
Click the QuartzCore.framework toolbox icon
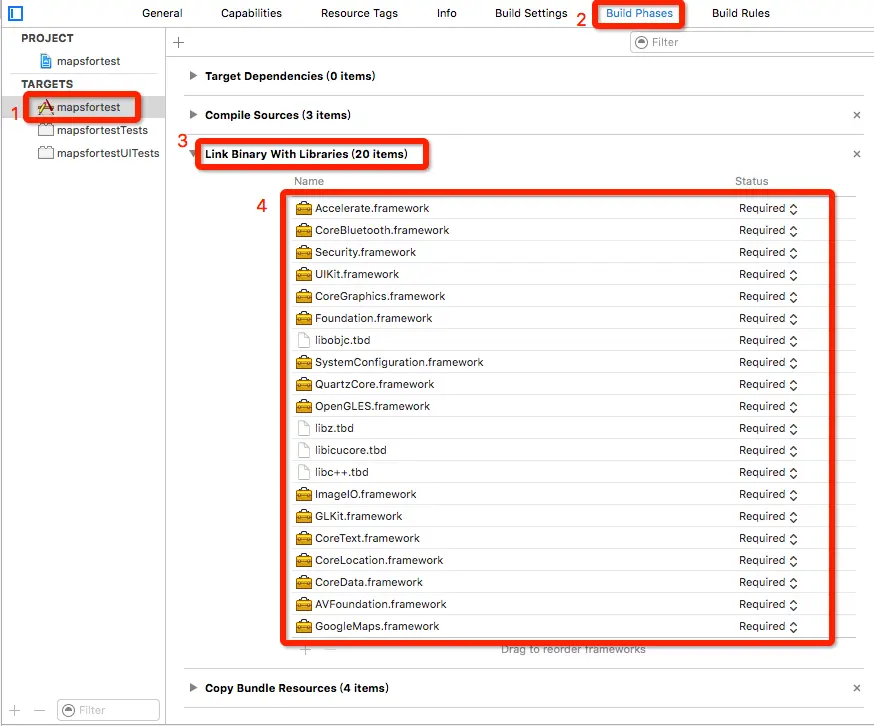click(x=304, y=384)
